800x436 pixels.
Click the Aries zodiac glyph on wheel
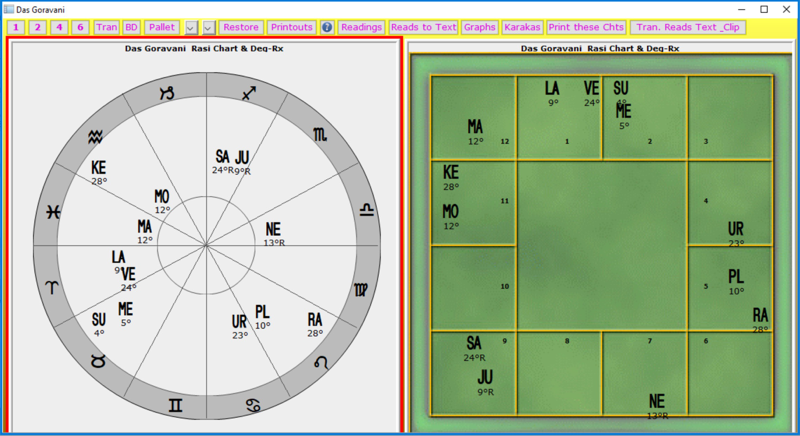pos(49,286)
